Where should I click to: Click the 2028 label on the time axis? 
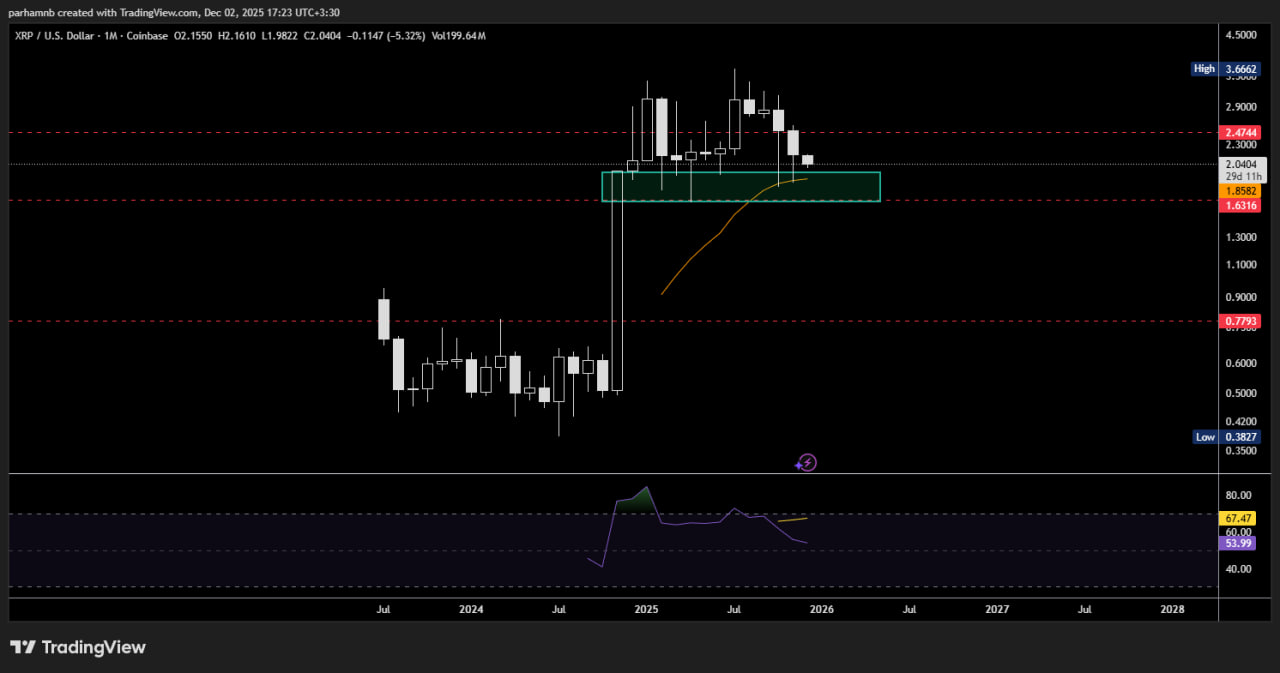pos(1172,609)
